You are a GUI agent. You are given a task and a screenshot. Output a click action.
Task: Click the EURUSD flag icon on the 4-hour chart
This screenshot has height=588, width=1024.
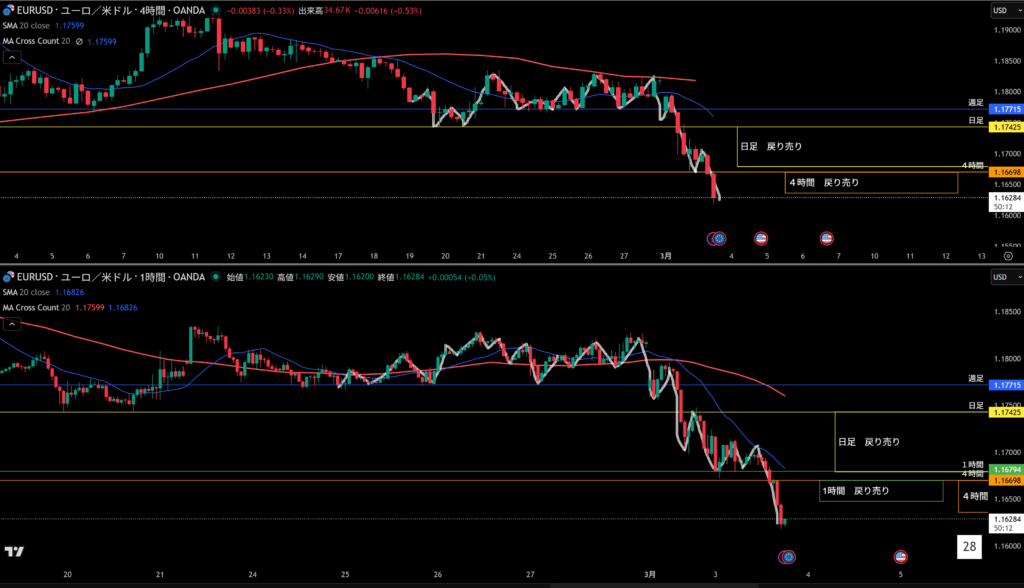pyautogui.click(x=9, y=10)
